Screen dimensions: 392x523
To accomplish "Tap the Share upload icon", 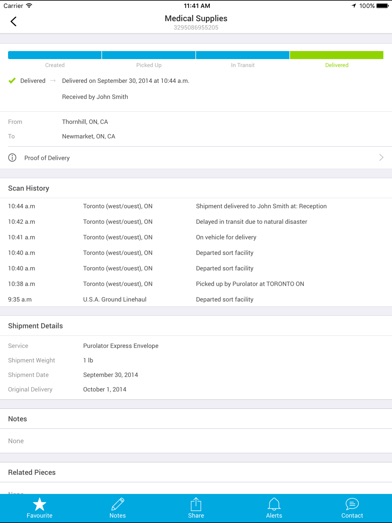I will coord(196,504).
